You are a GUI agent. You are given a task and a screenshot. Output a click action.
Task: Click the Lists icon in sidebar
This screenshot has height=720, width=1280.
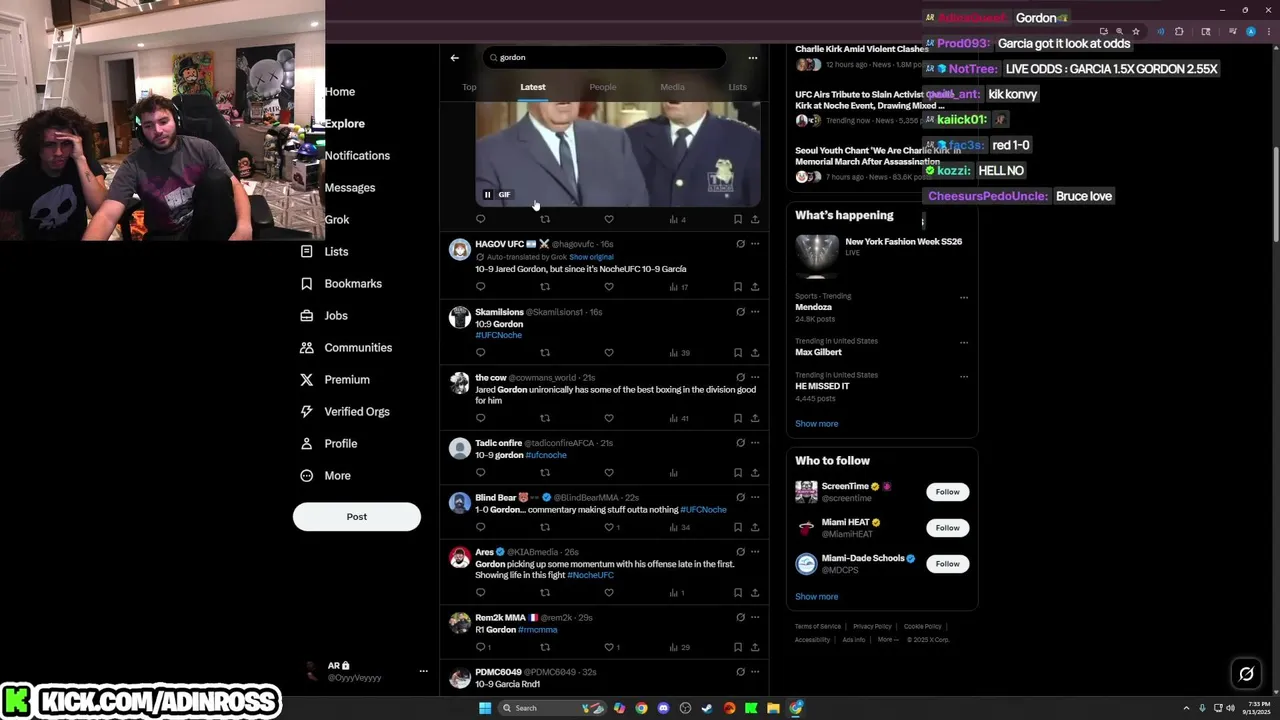[x=307, y=252]
